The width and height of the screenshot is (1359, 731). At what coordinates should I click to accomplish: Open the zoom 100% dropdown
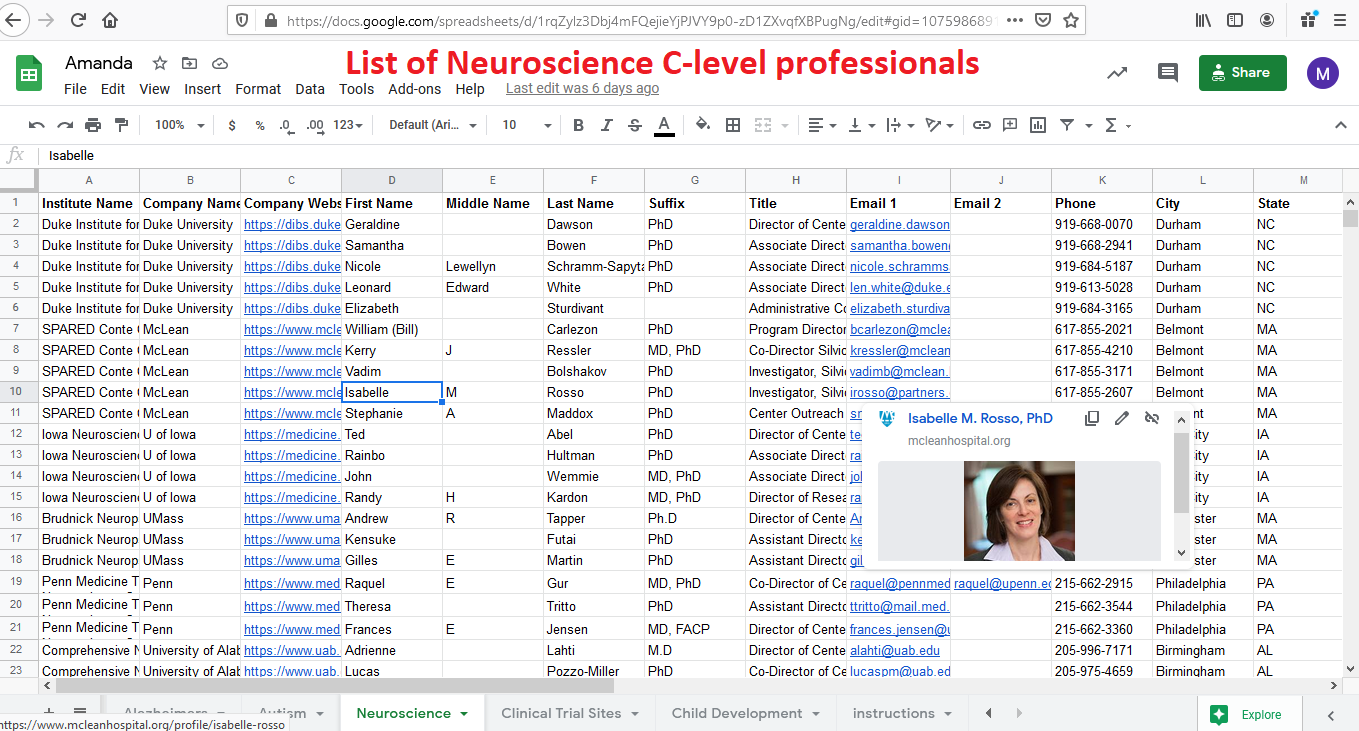(x=179, y=125)
